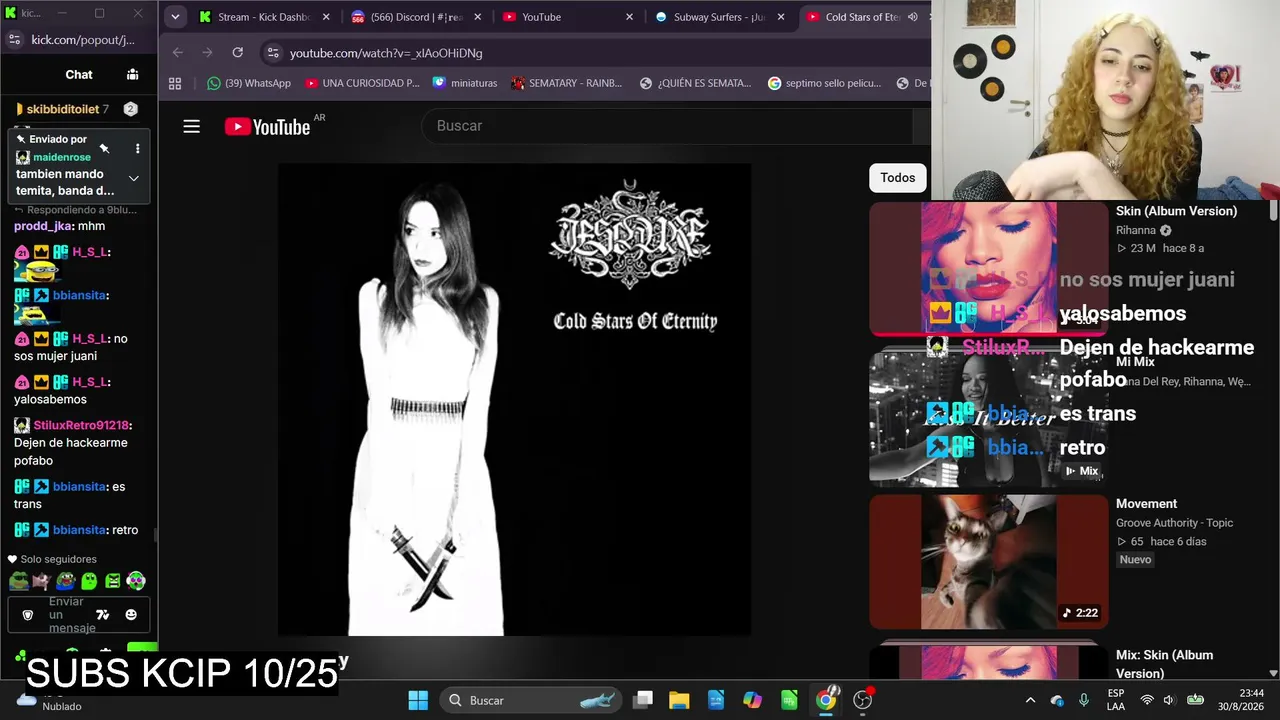The height and width of the screenshot is (720, 1280).
Task: Insert the angry green face emote
Action: coord(112,581)
